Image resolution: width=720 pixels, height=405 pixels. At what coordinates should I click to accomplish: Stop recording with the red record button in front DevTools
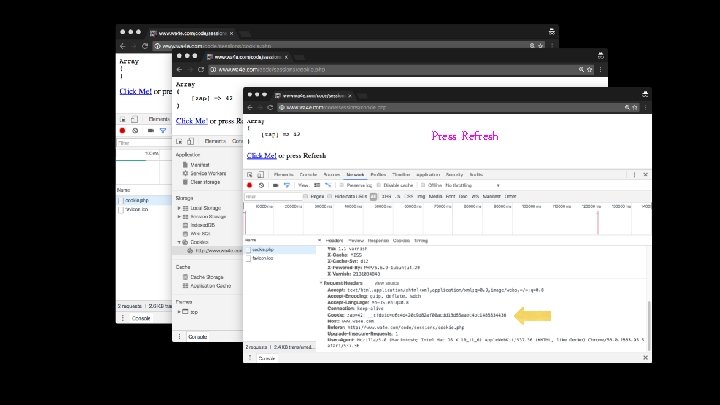(250, 186)
